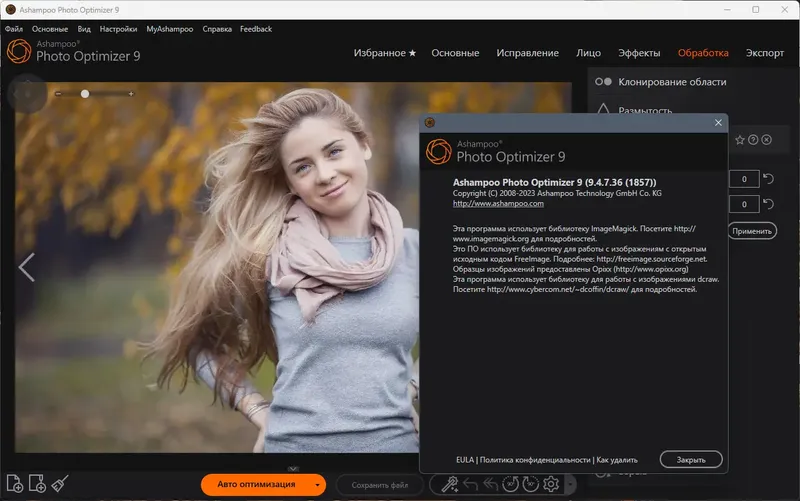The height and width of the screenshot is (501, 800).
Task: Switch to the Основные category tab
Action: [x=455, y=53]
